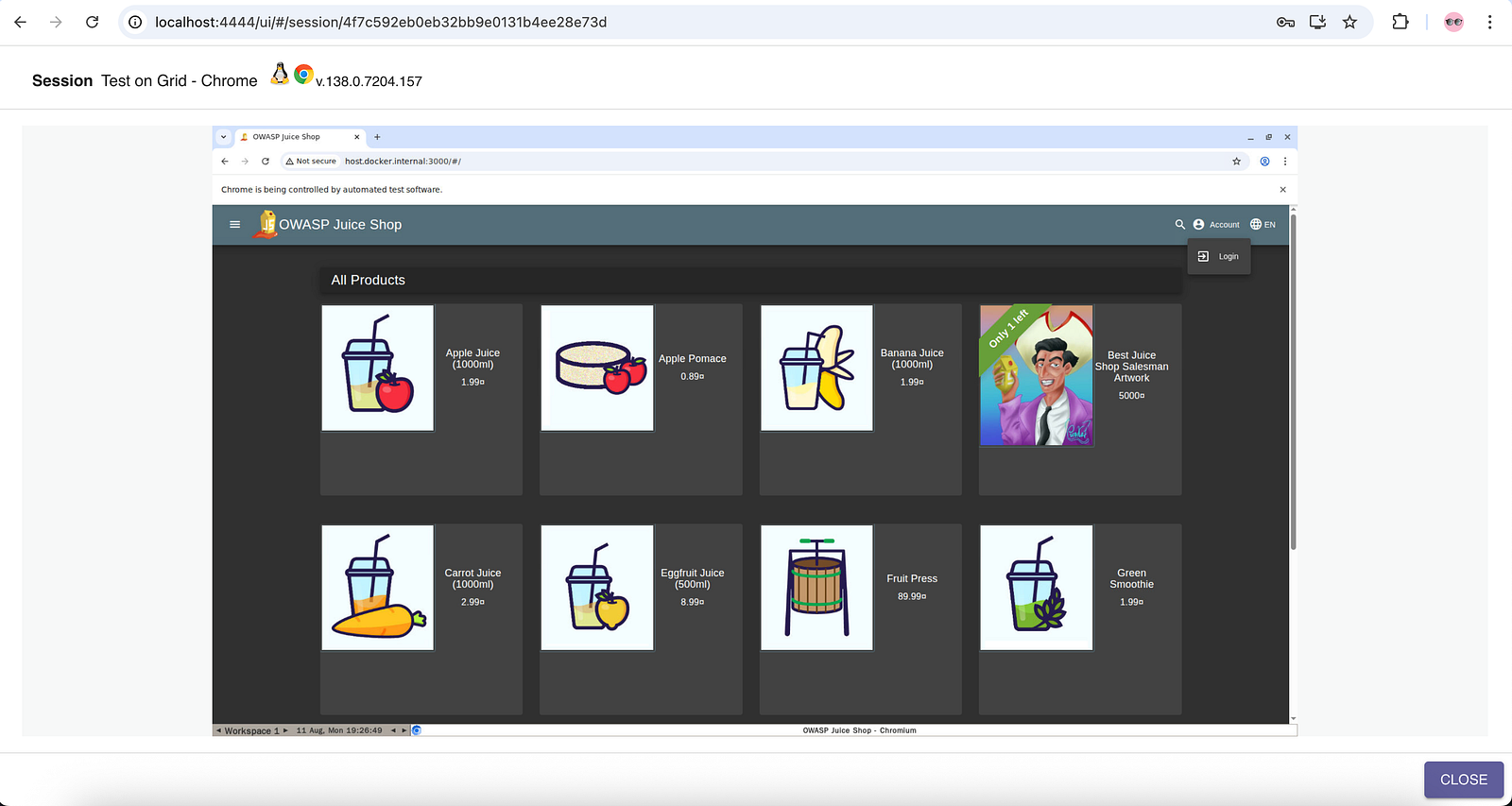Bookmark star in remote browser
The height and width of the screenshot is (806, 1512).
1236,161
